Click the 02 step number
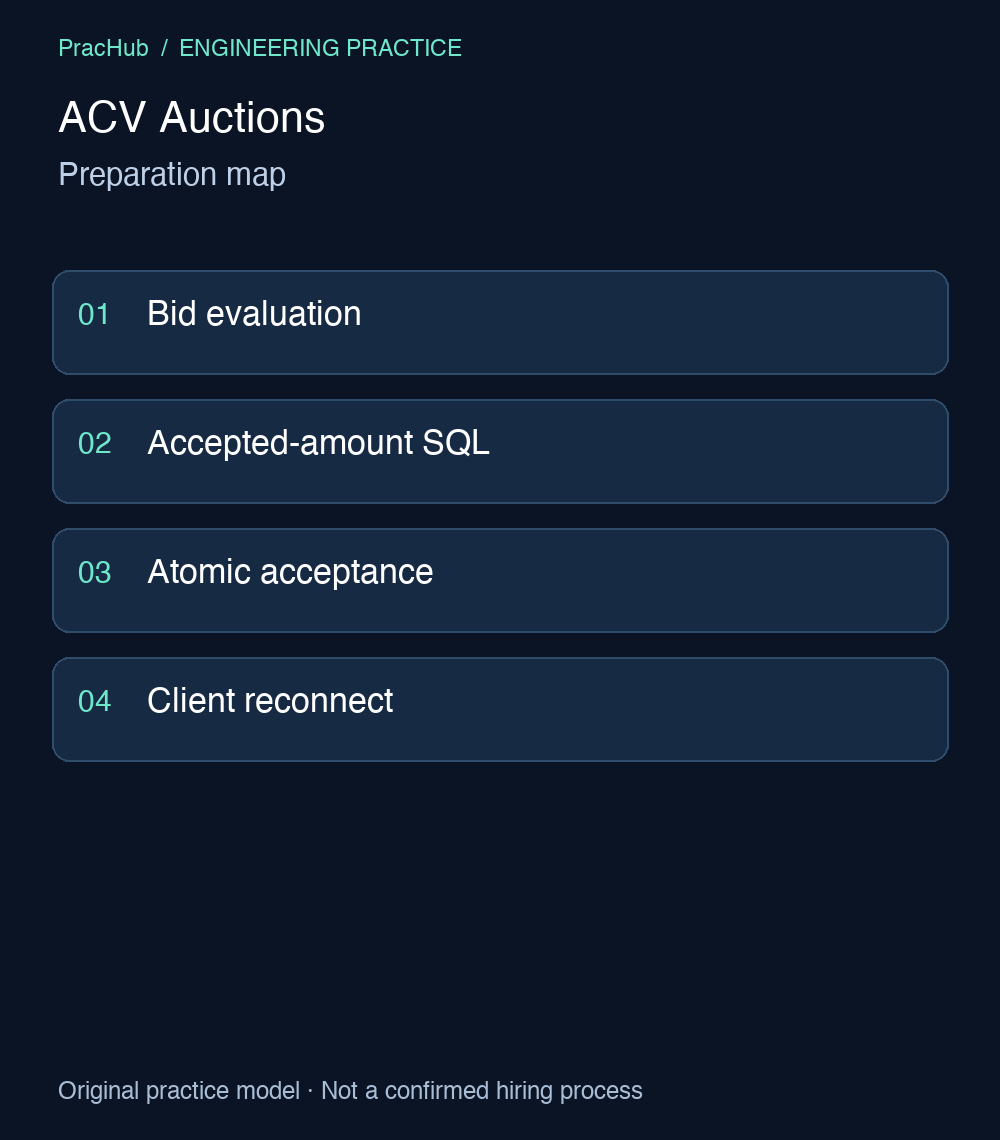The height and width of the screenshot is (1140, 1000). pyautogui.click(x=95, y=443)
